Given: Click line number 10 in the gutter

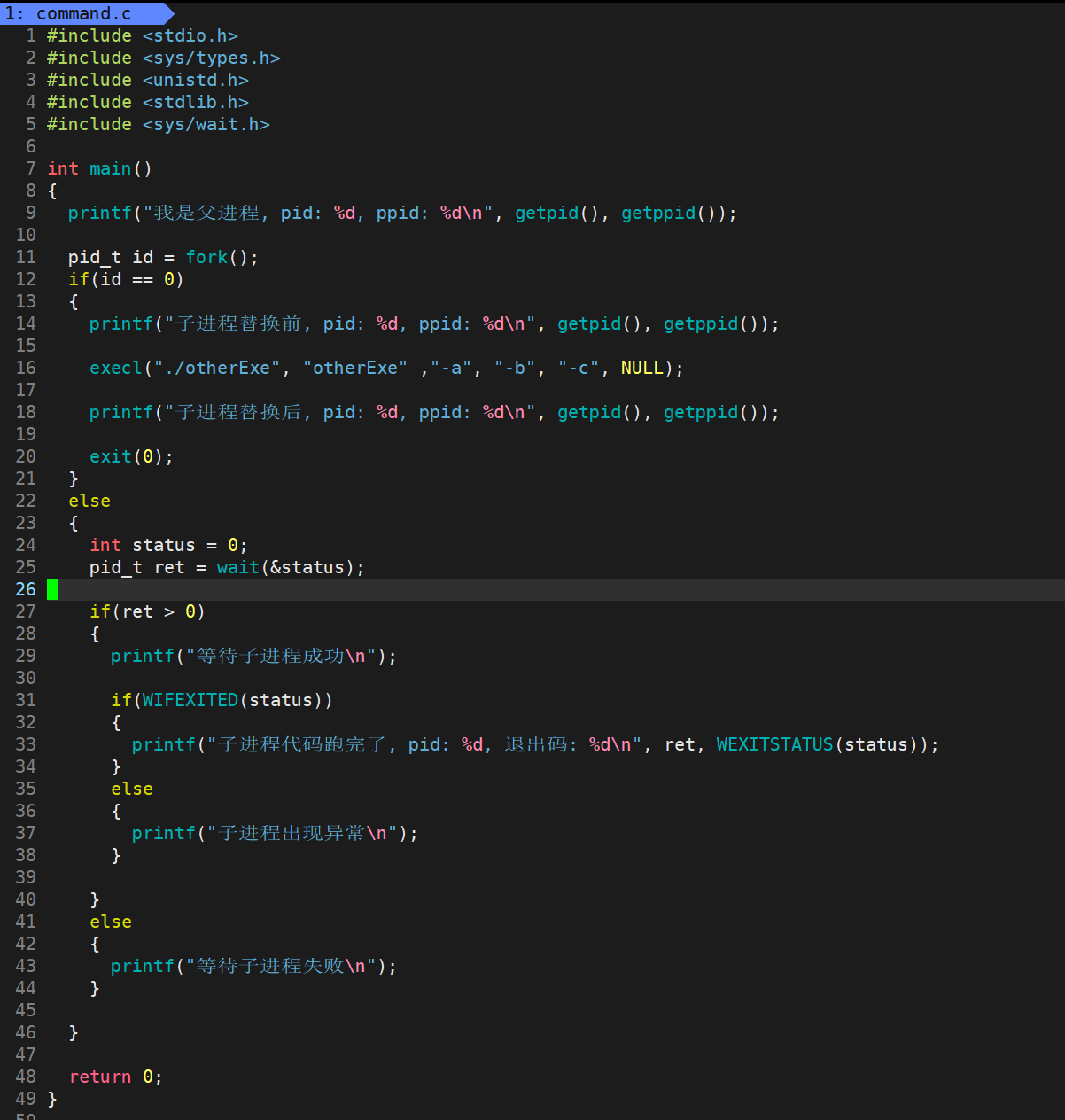Looking at the screenshot, I should [x=26, y=235].
